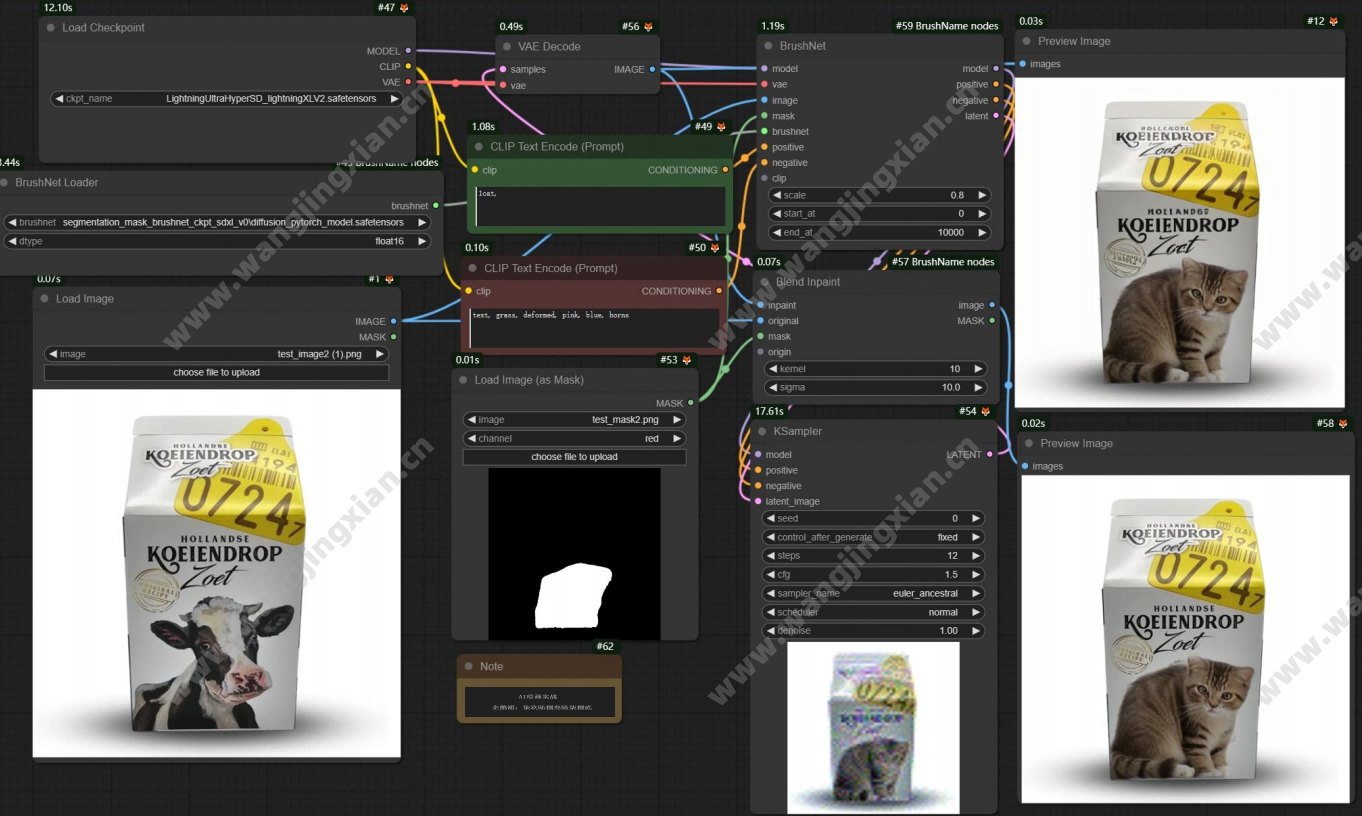Click the denoise 1.00 value field
The width and height of the screenshot is (1362, 816).
[873, 631]
